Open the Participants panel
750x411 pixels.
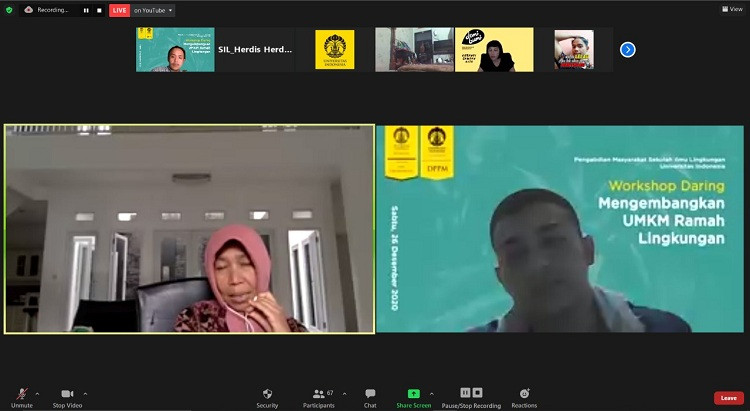pos(319,395)
